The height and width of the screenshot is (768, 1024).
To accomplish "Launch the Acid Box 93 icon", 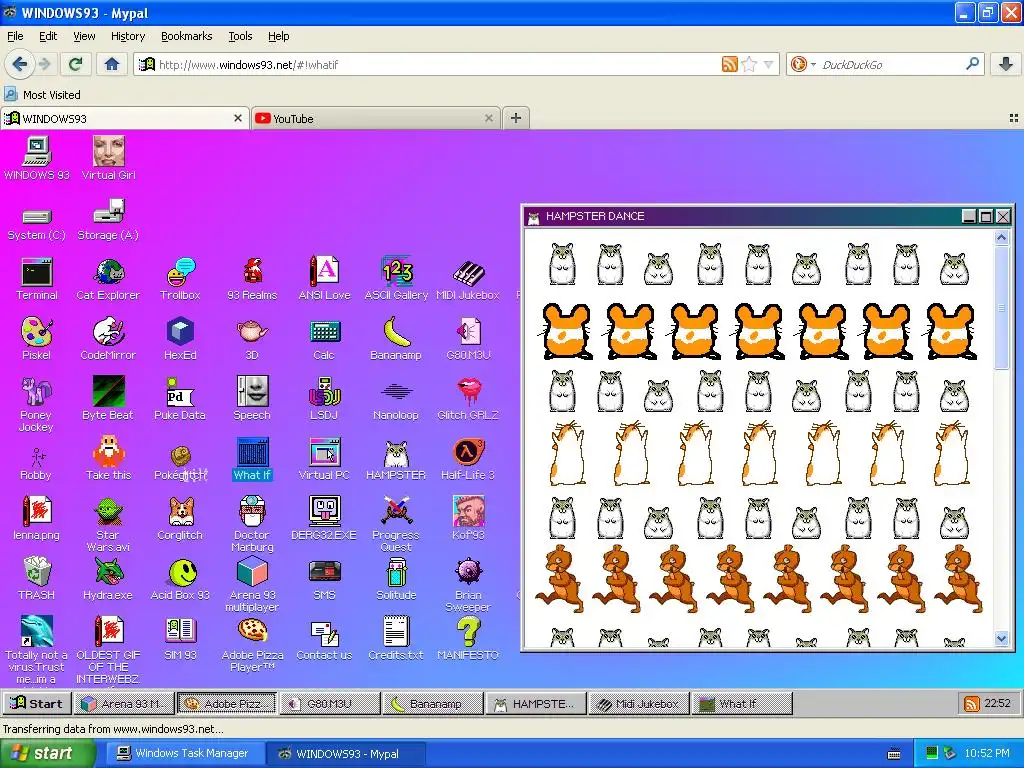I will (180, 579).
